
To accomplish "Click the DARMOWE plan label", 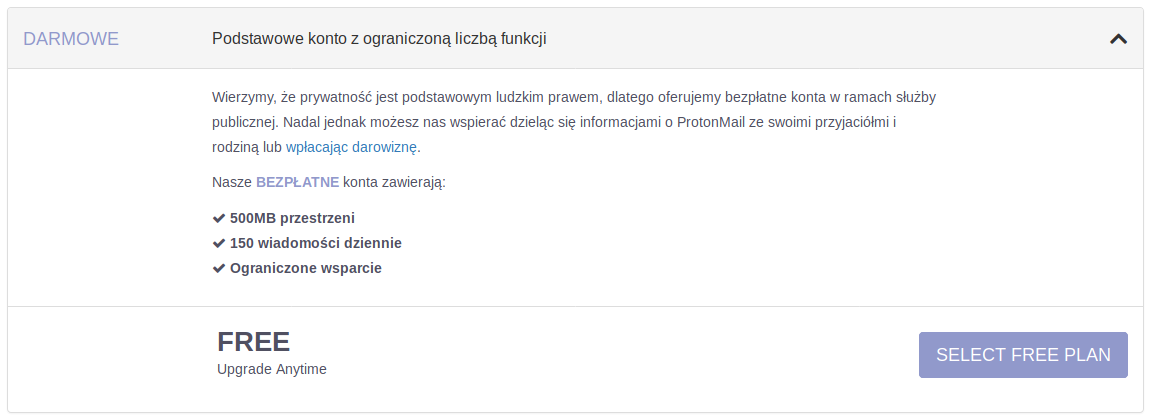I will (71, 39).
